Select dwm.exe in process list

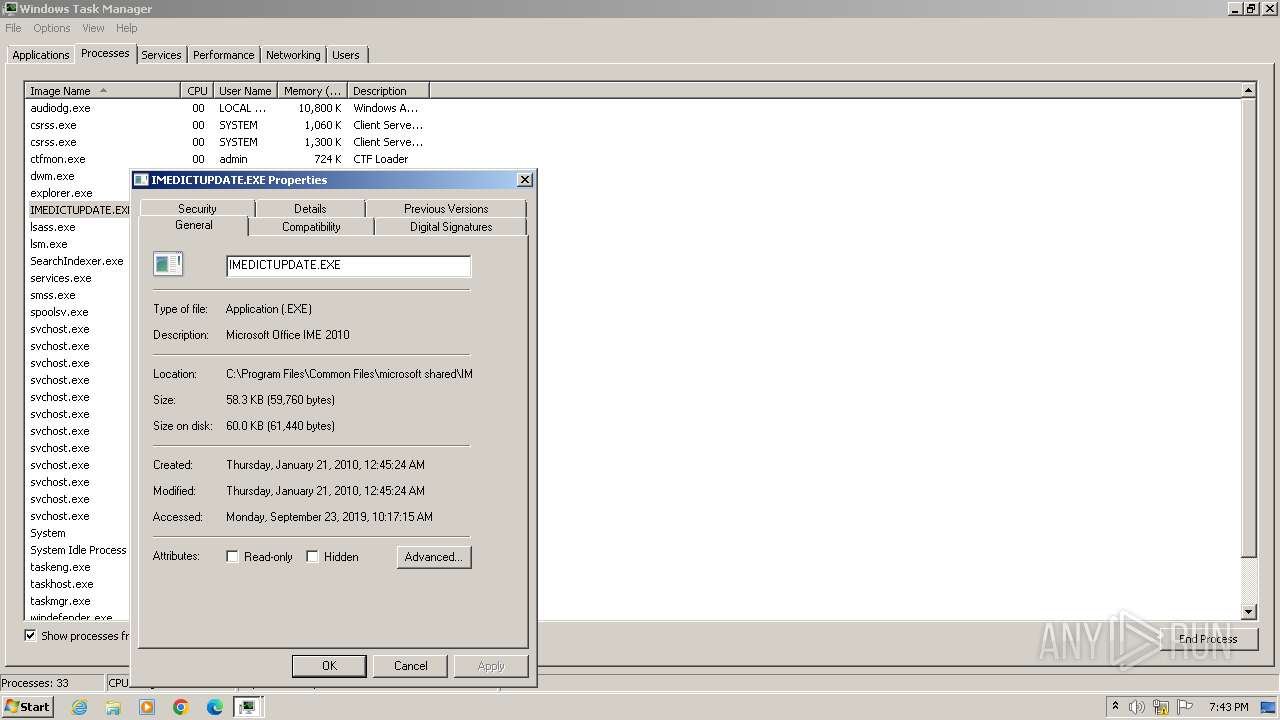(52, 176)
